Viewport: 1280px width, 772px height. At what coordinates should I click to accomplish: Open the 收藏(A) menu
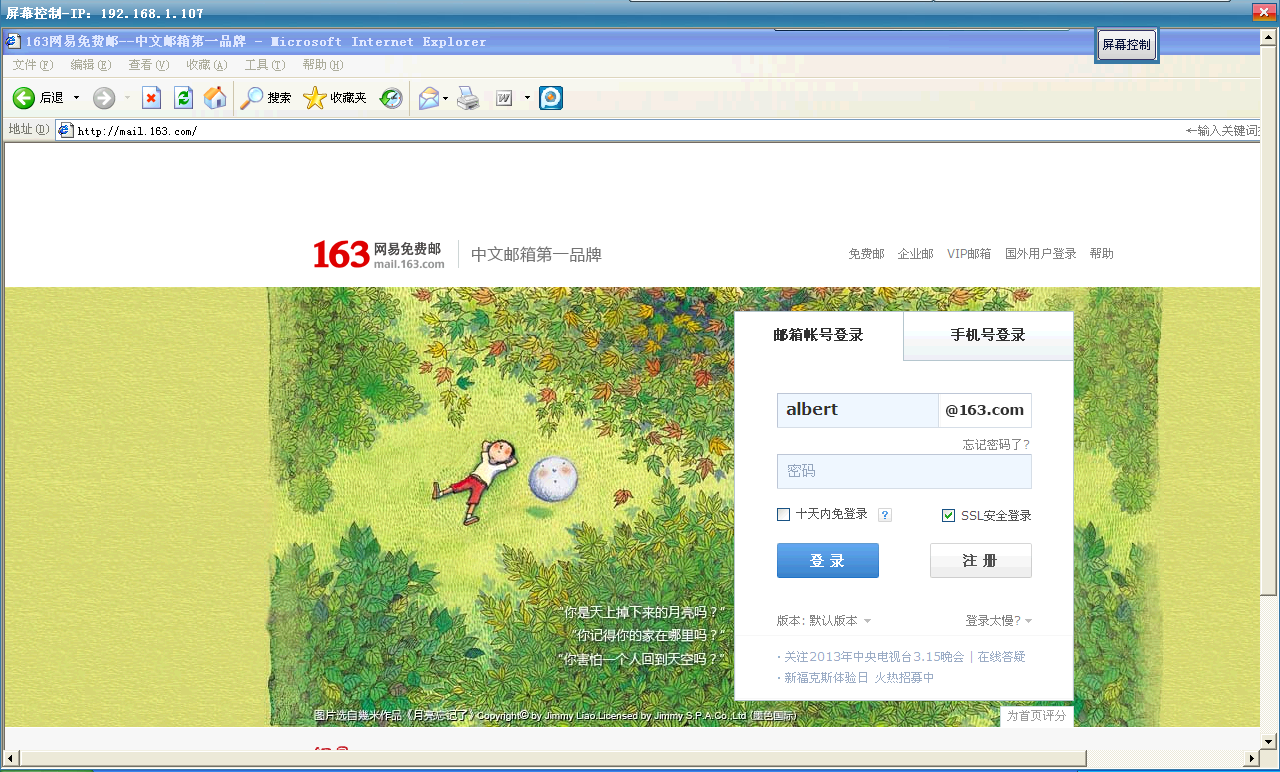coord(207,65)
